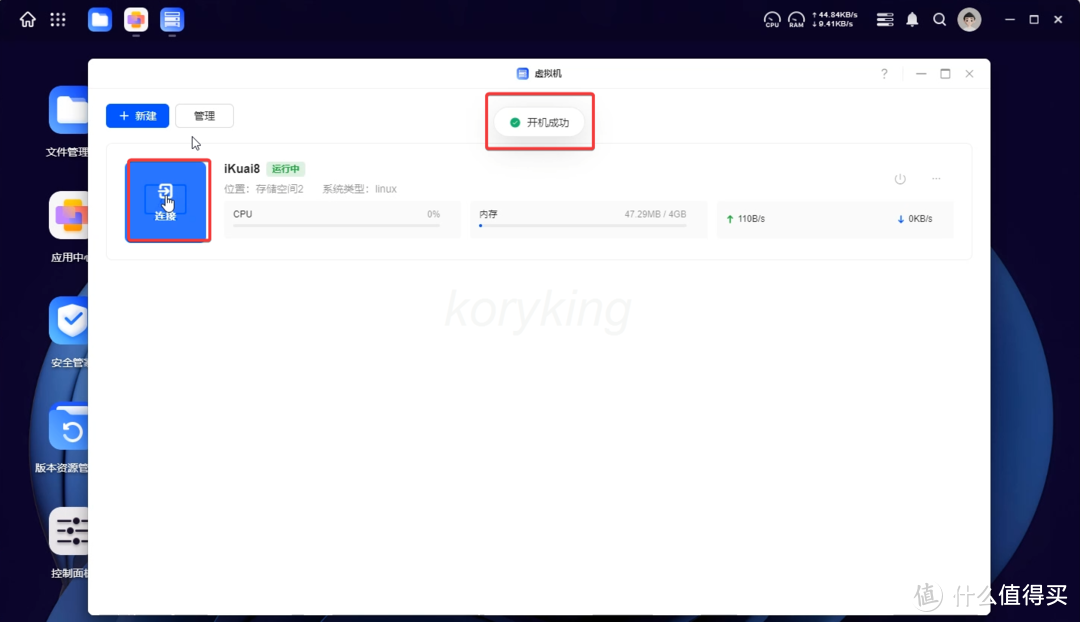Open the more options menu for iKuai8

(x=936, y=178)
